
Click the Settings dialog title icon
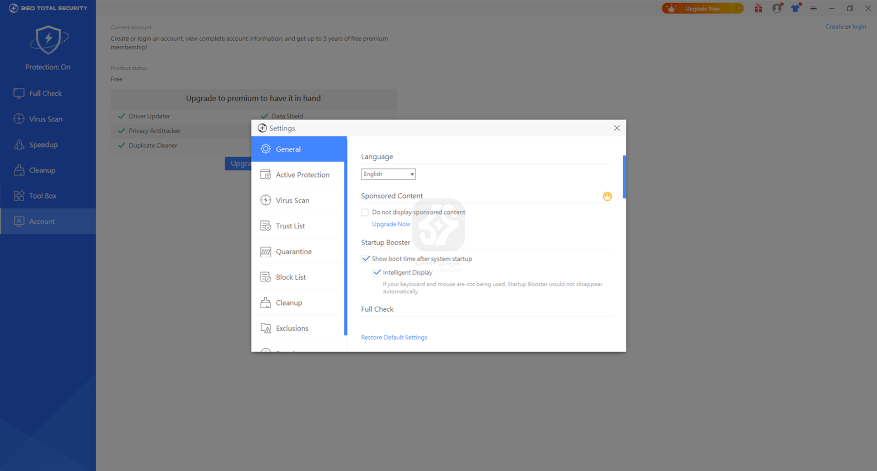[x=262, y=128]
